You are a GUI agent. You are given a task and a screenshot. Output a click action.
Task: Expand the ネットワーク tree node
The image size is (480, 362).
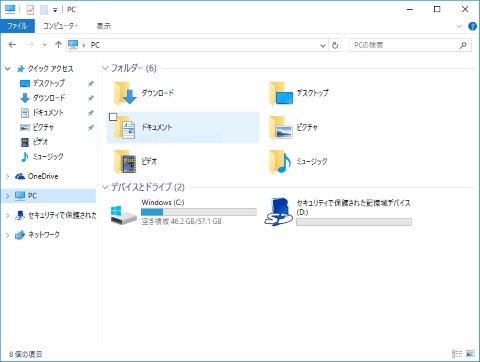click(x=8, y=235)
